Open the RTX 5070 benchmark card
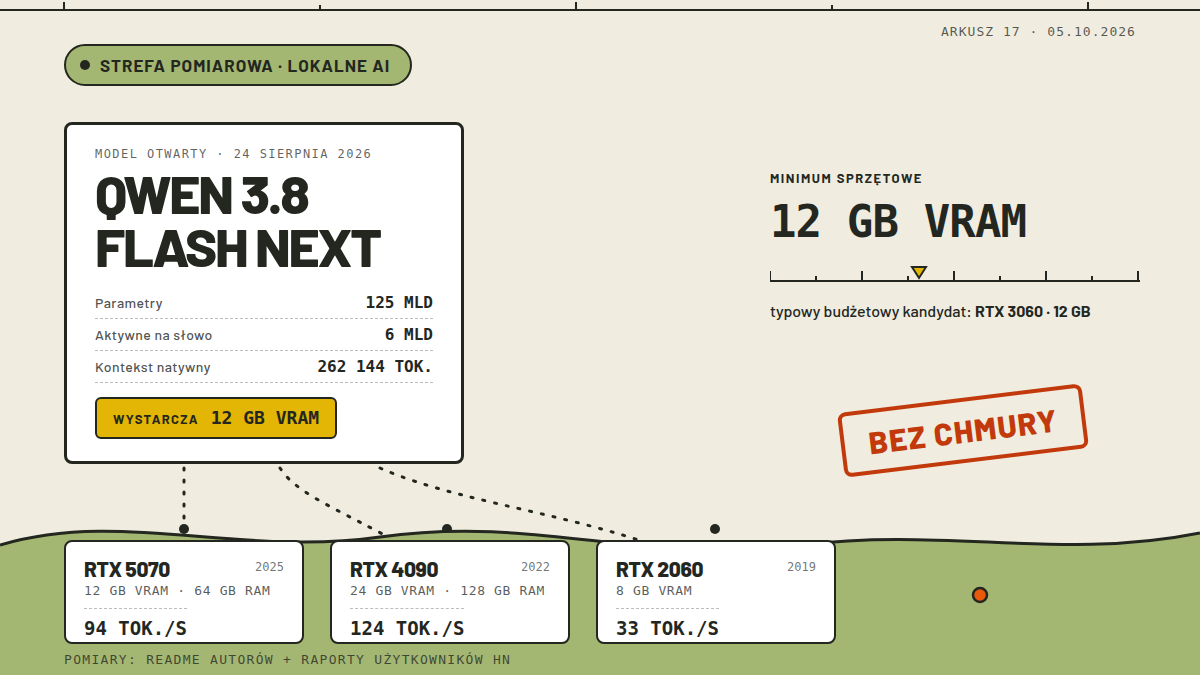The height and width of the screenshot is (675, 1200). [x=184, y=592]
